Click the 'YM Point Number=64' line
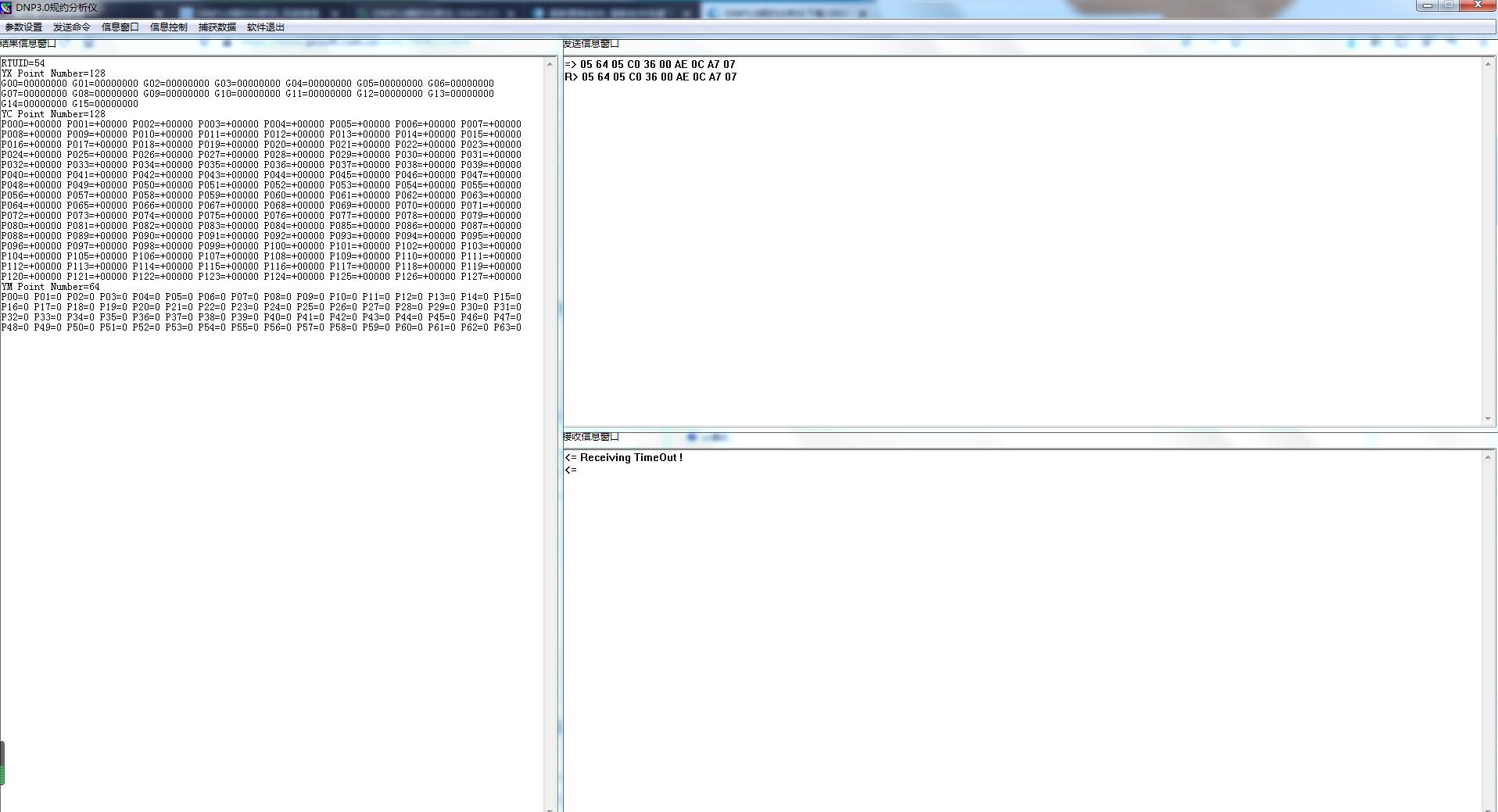This screenshot has height=812, width=1498. pyautogui.click(x=51, y=287)
